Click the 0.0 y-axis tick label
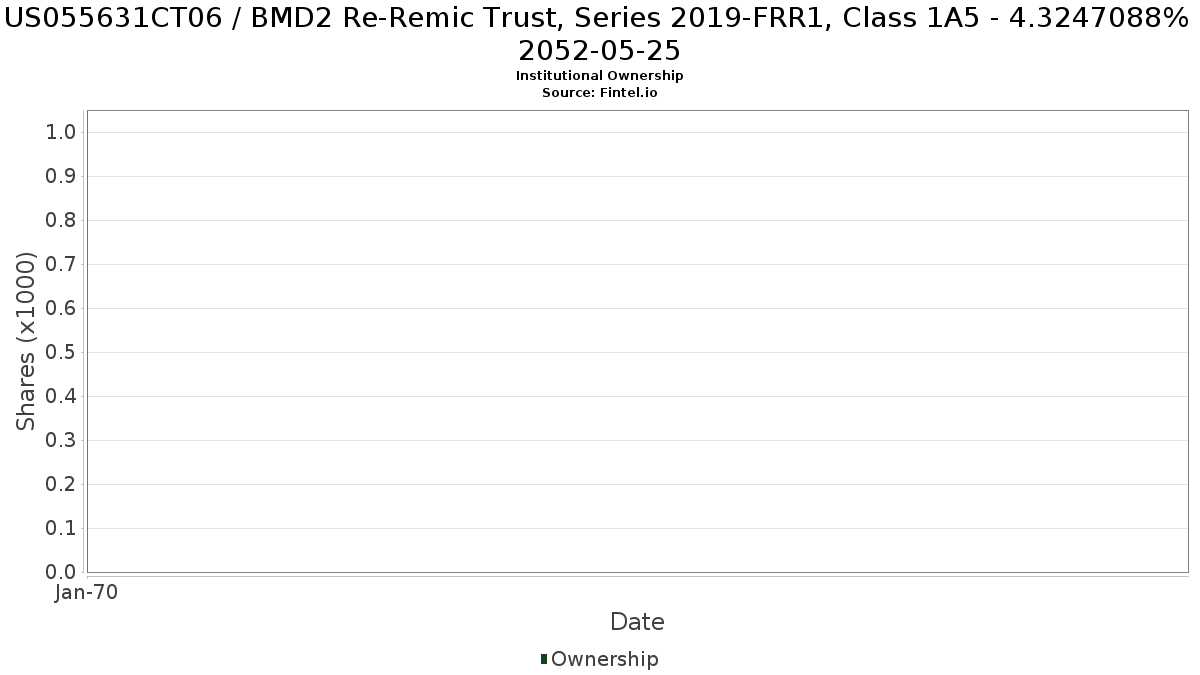 (x=61, y=573)
